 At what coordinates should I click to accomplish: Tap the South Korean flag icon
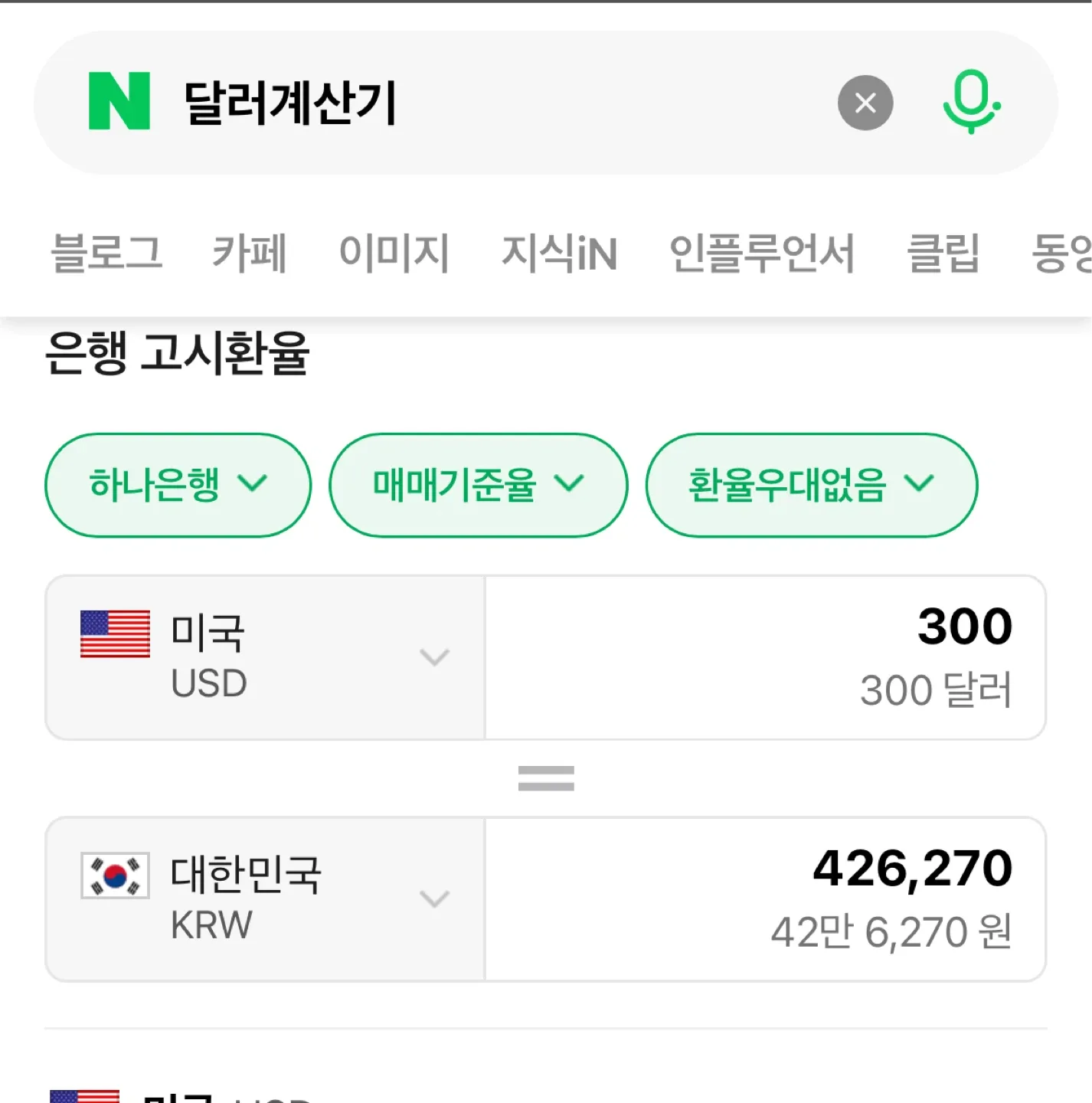pyautogui.click(x=115, y=876)
